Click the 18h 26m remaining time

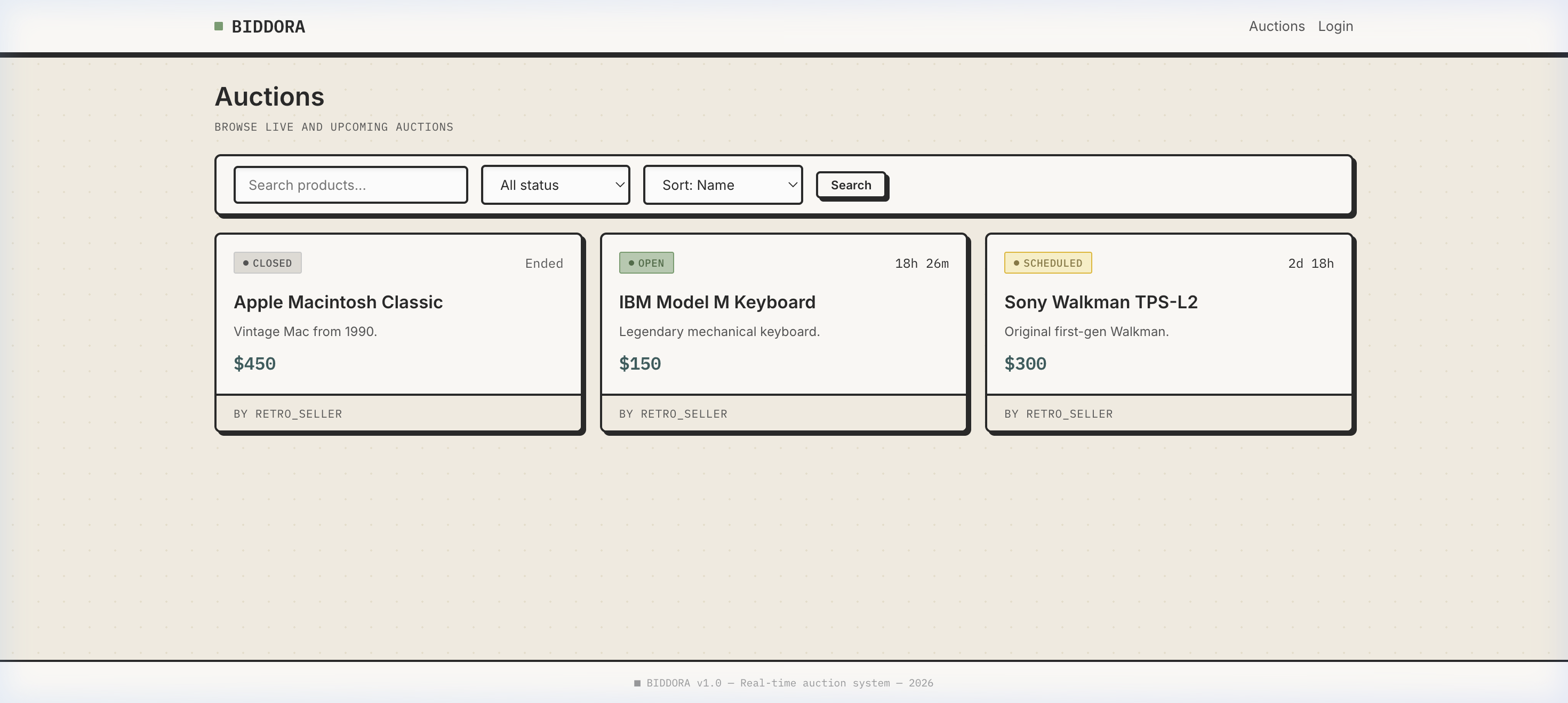(921, 263)
